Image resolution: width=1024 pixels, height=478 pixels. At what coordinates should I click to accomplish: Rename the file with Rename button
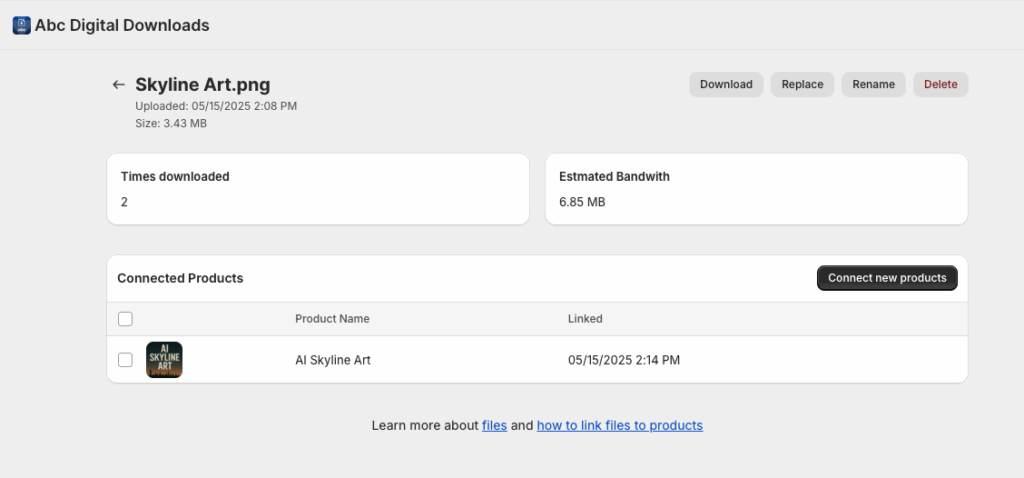pos(873,84)
